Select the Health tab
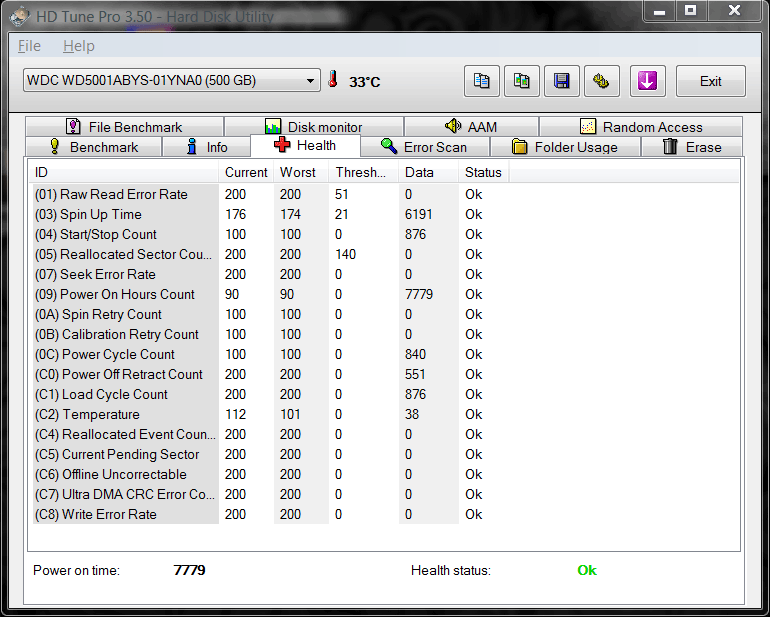 305,145
